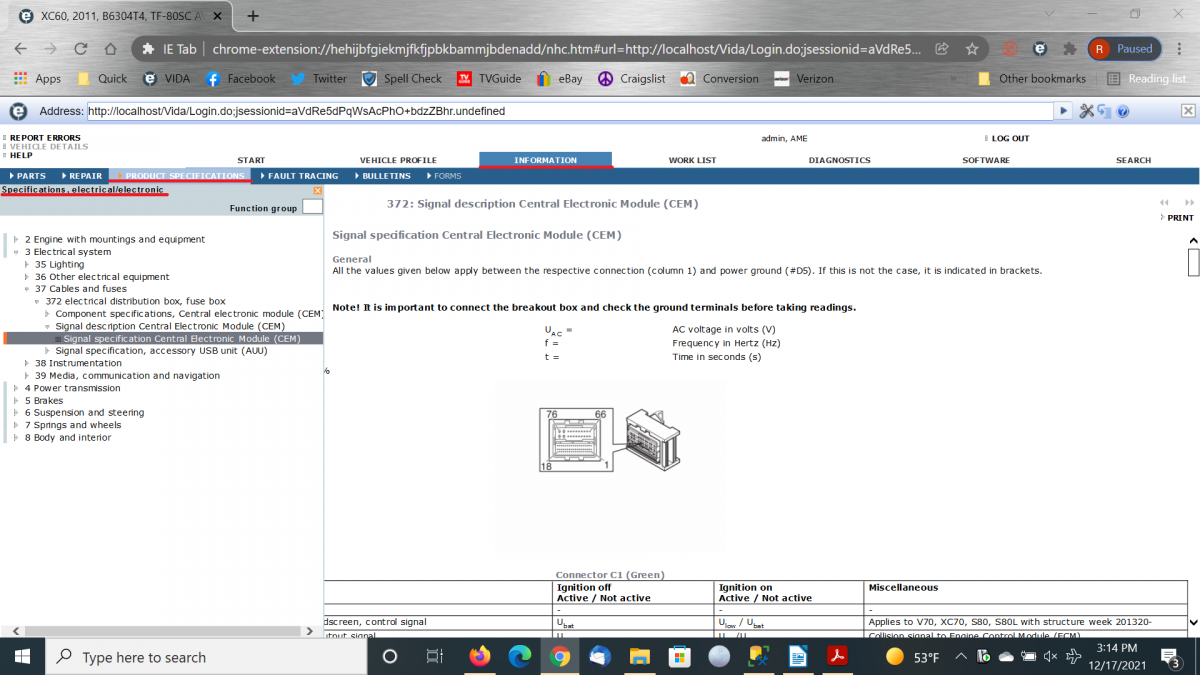Click the LOG OUT link
1200x675 pixels.
[1009, 139]
